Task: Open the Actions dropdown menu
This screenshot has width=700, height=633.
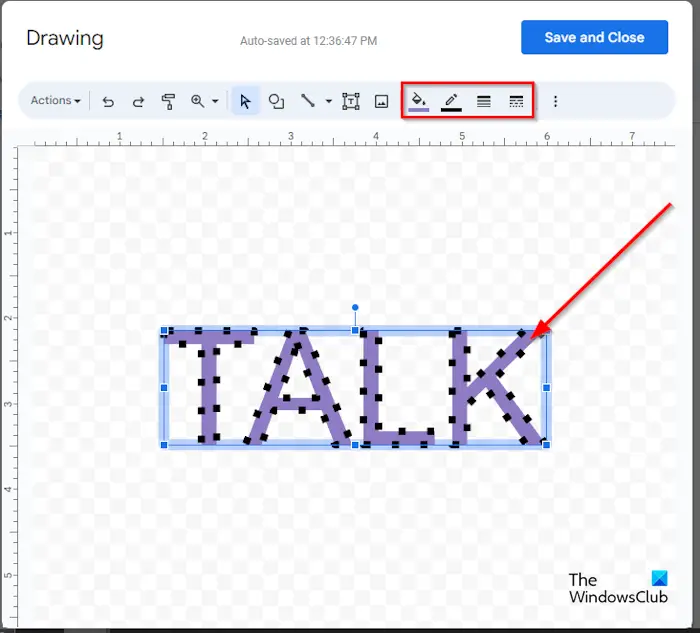Action: coord(55,100)
